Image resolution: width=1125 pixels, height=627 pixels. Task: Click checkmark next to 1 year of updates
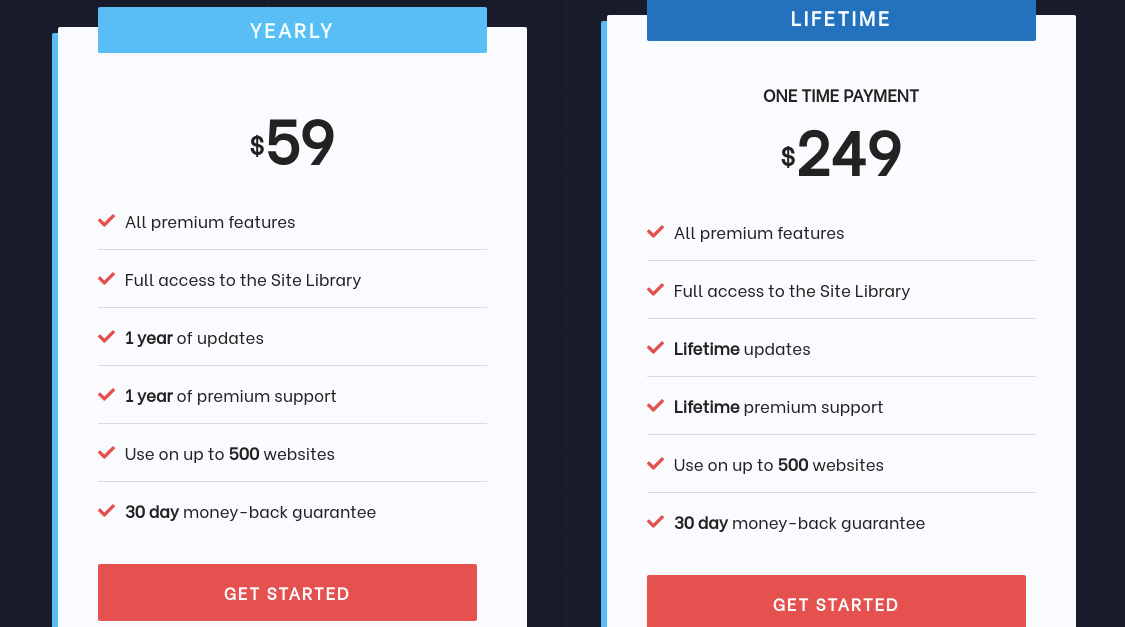coord(107,337)
